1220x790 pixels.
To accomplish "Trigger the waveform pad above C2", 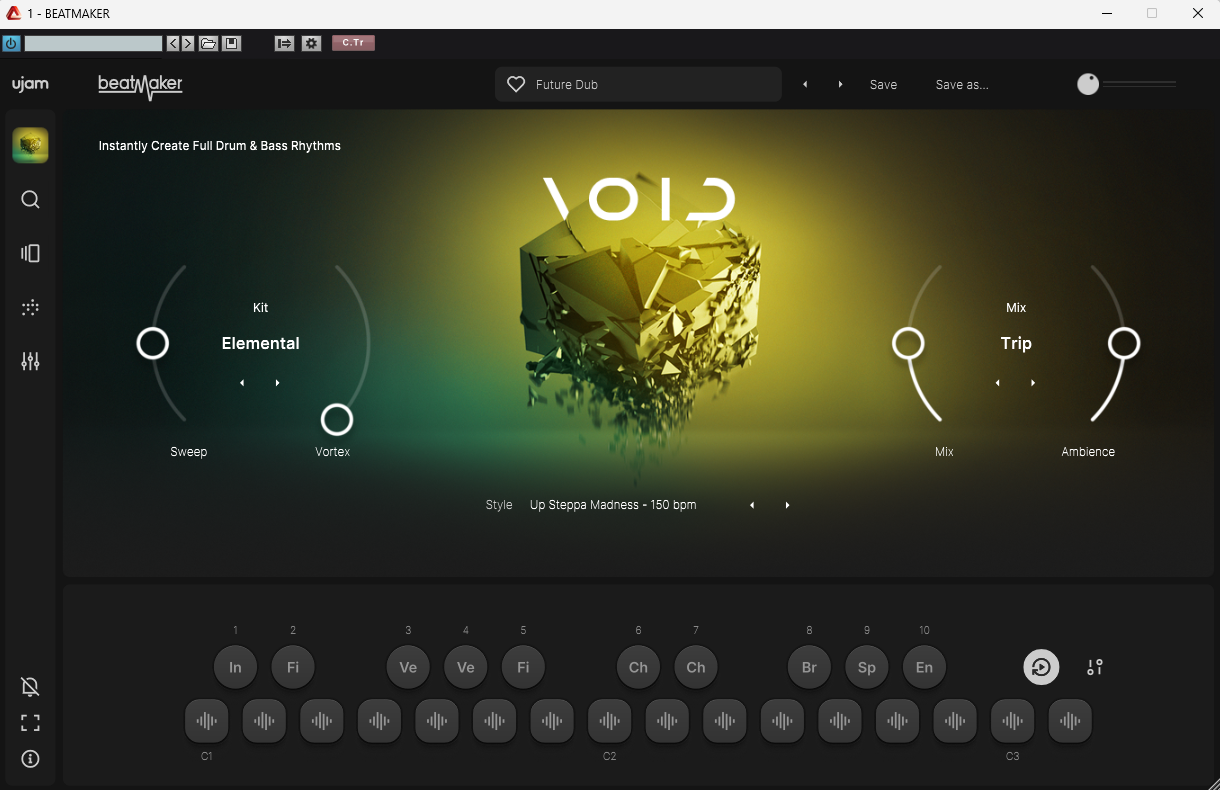I will coord(610,720).
